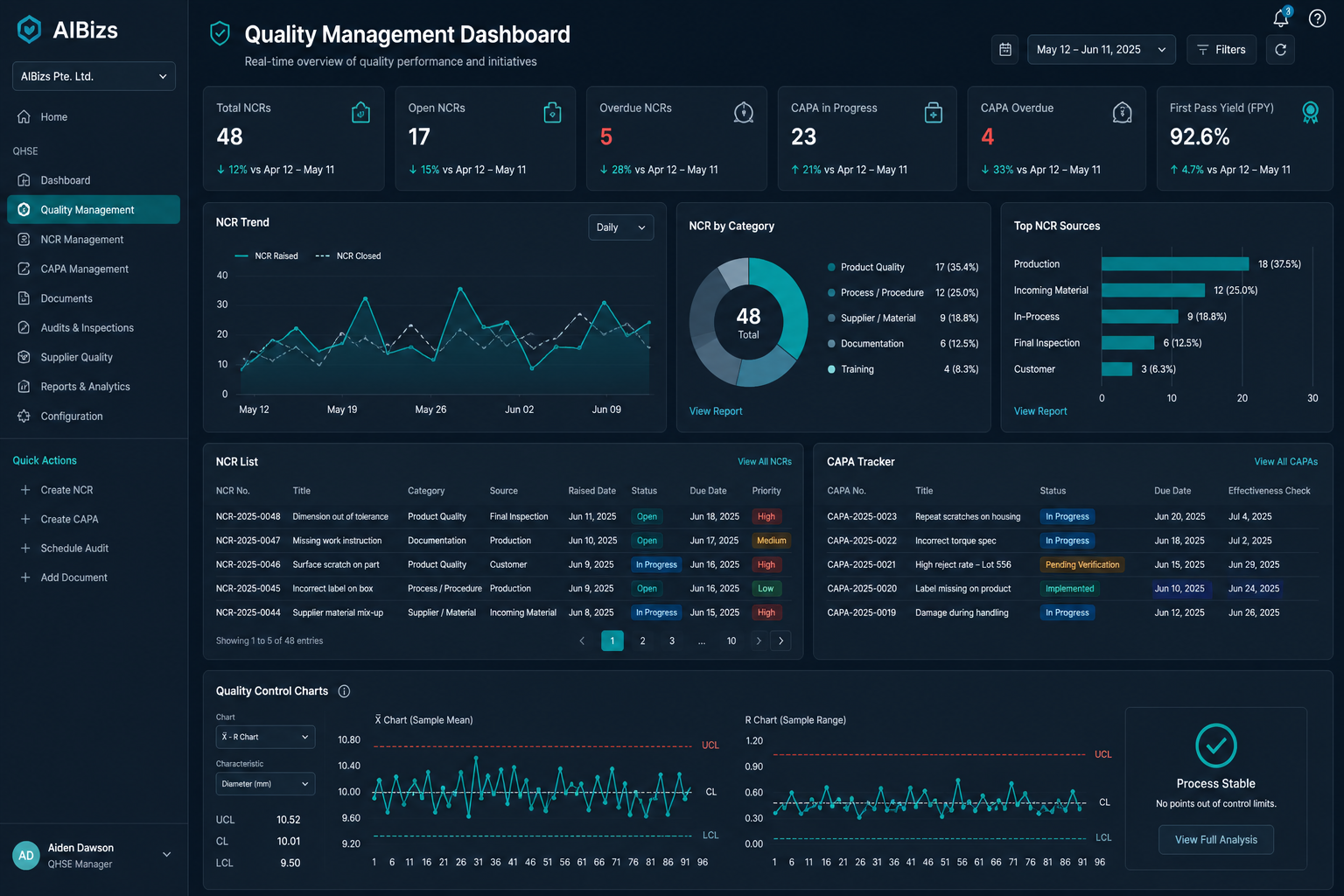Click the plus icon beside Create NCR
Viewport: 1344px width, 896px height.
(25, 490)
